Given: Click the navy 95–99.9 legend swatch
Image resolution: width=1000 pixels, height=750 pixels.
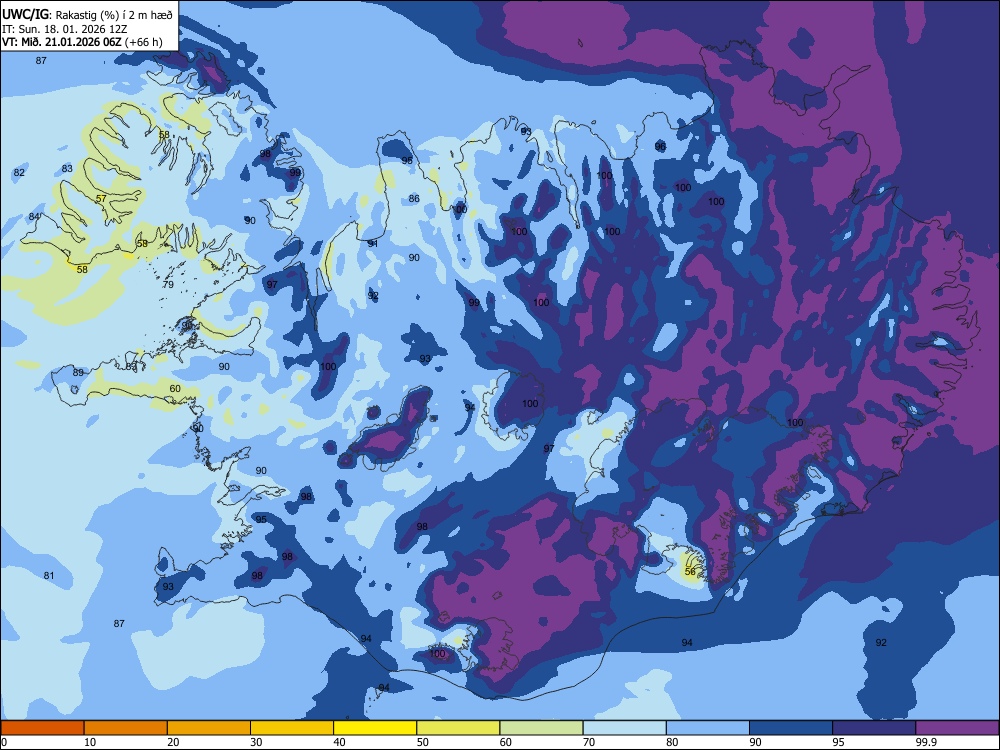Looking at the screenshot, I should 874,728.
